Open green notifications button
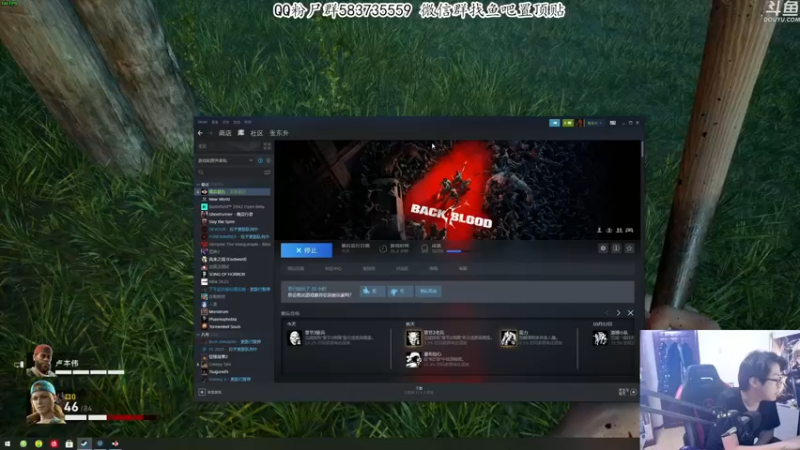Screen dimensions: 800x450 click(x=568, y=123)
